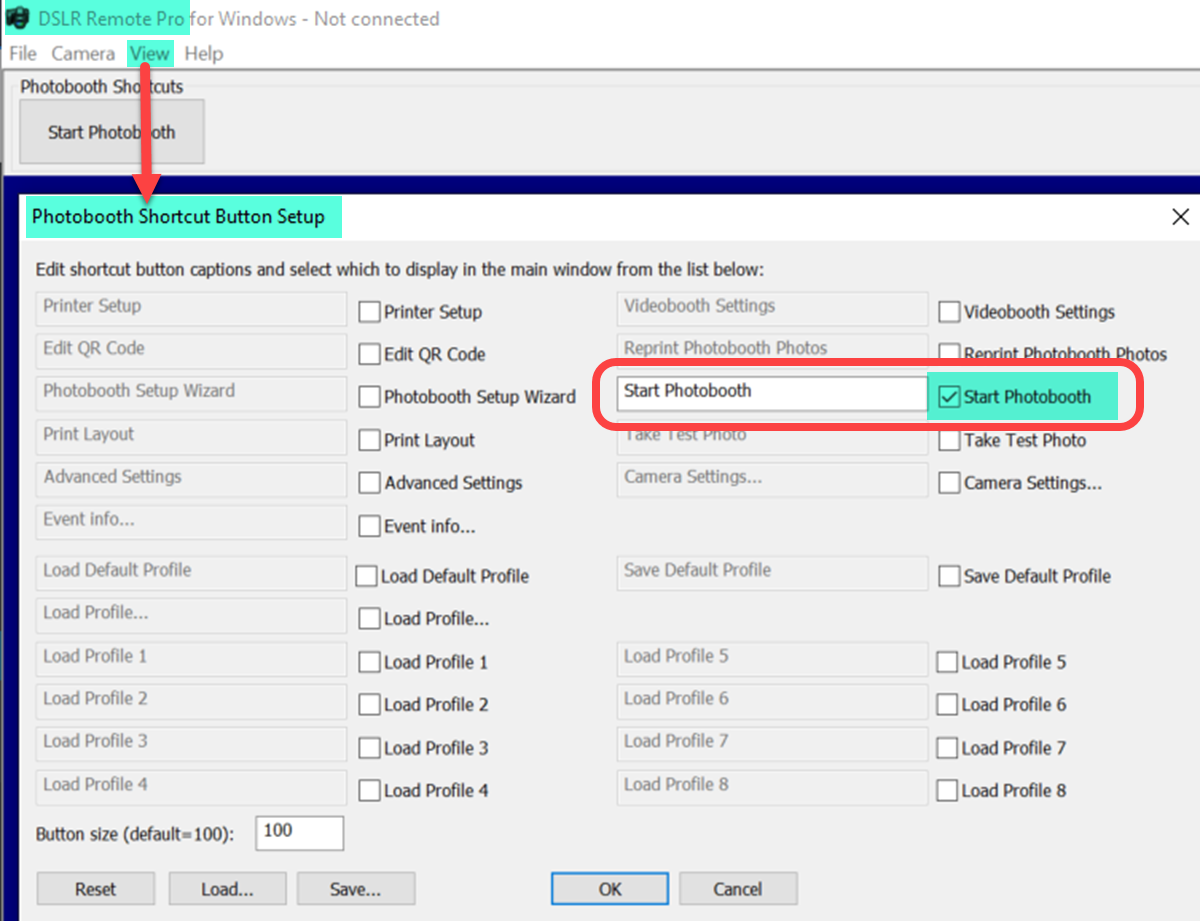Viewport: 1200px width, 921px height.
Task: Tick the Load Profile 1 checkbox
Action: click(369, 663)
